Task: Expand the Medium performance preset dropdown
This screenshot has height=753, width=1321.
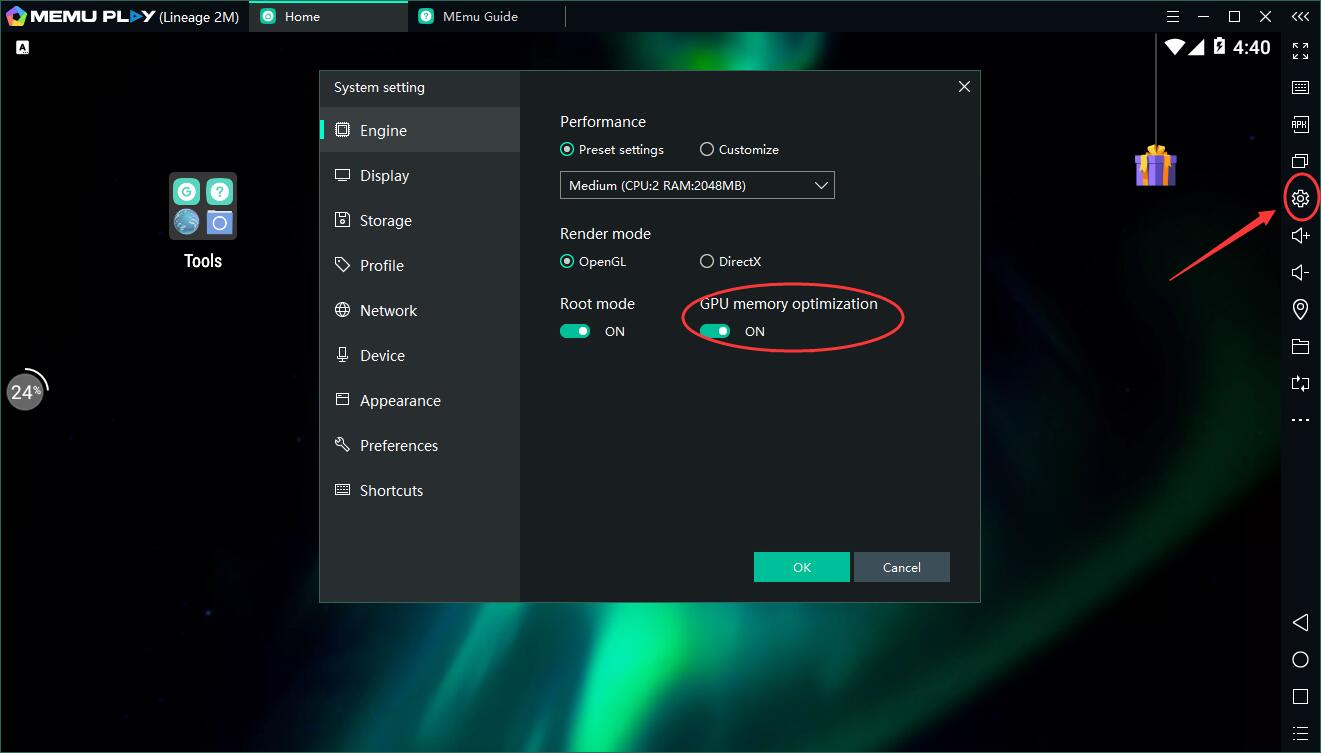Action: click(x=697, y=185)
